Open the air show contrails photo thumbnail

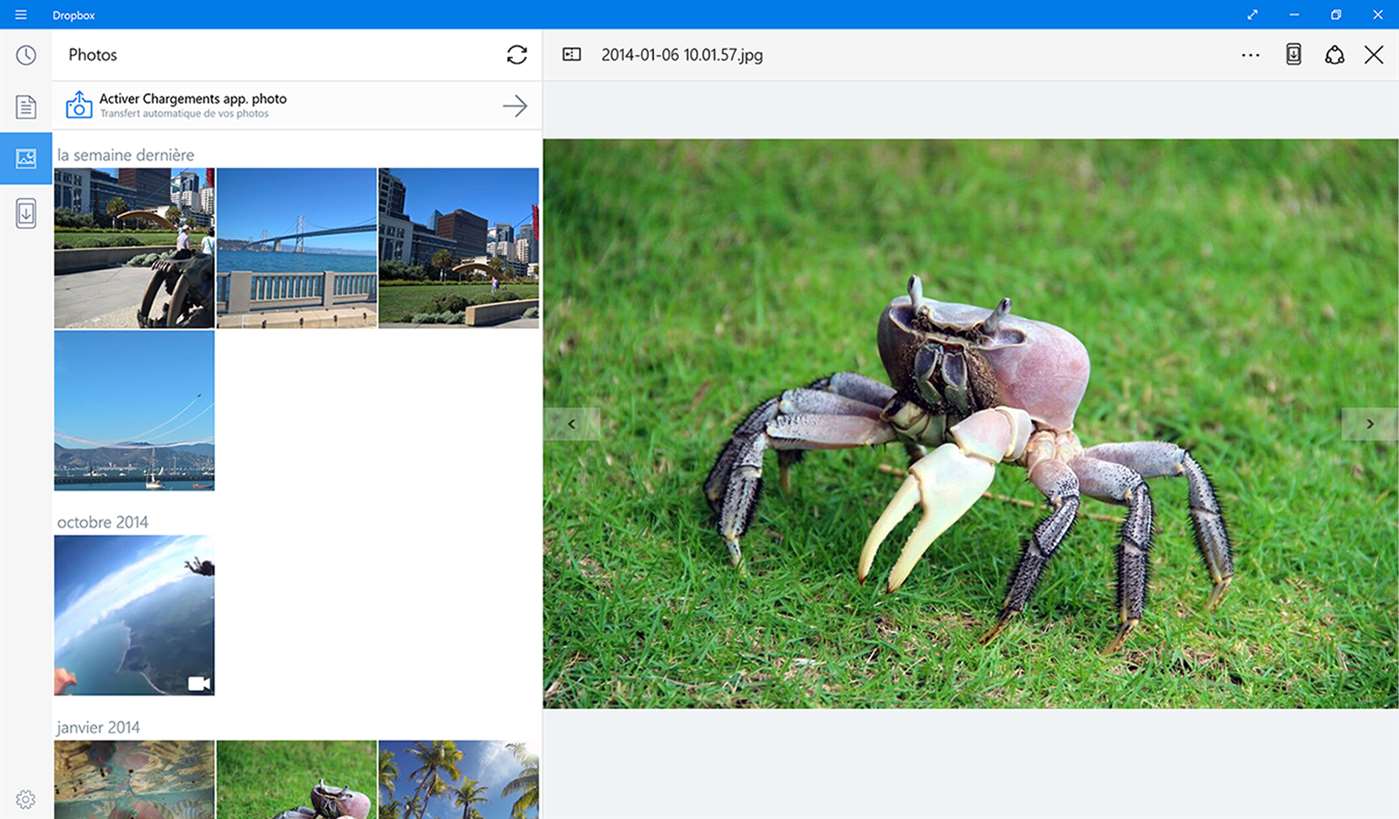pyautogui.click(x=134, y=411)
